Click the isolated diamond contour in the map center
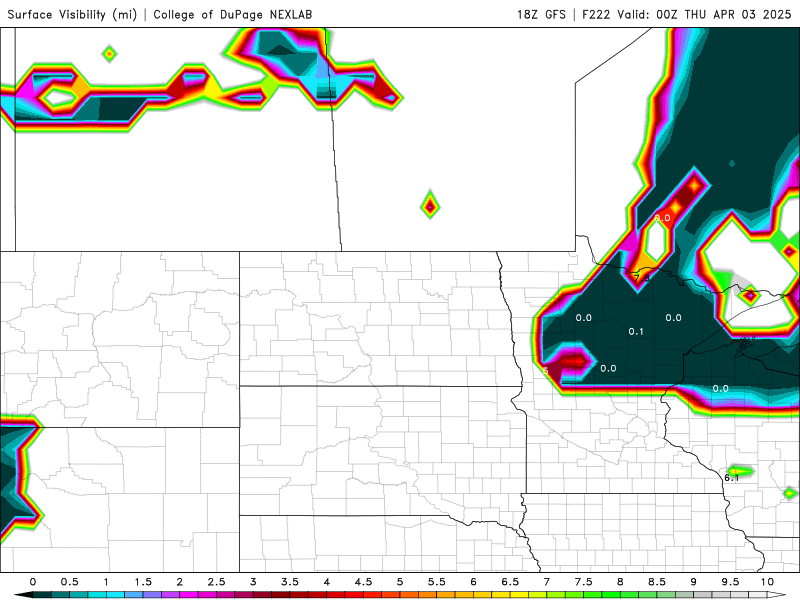Screen dimensions: 800x600 point(430,206)
